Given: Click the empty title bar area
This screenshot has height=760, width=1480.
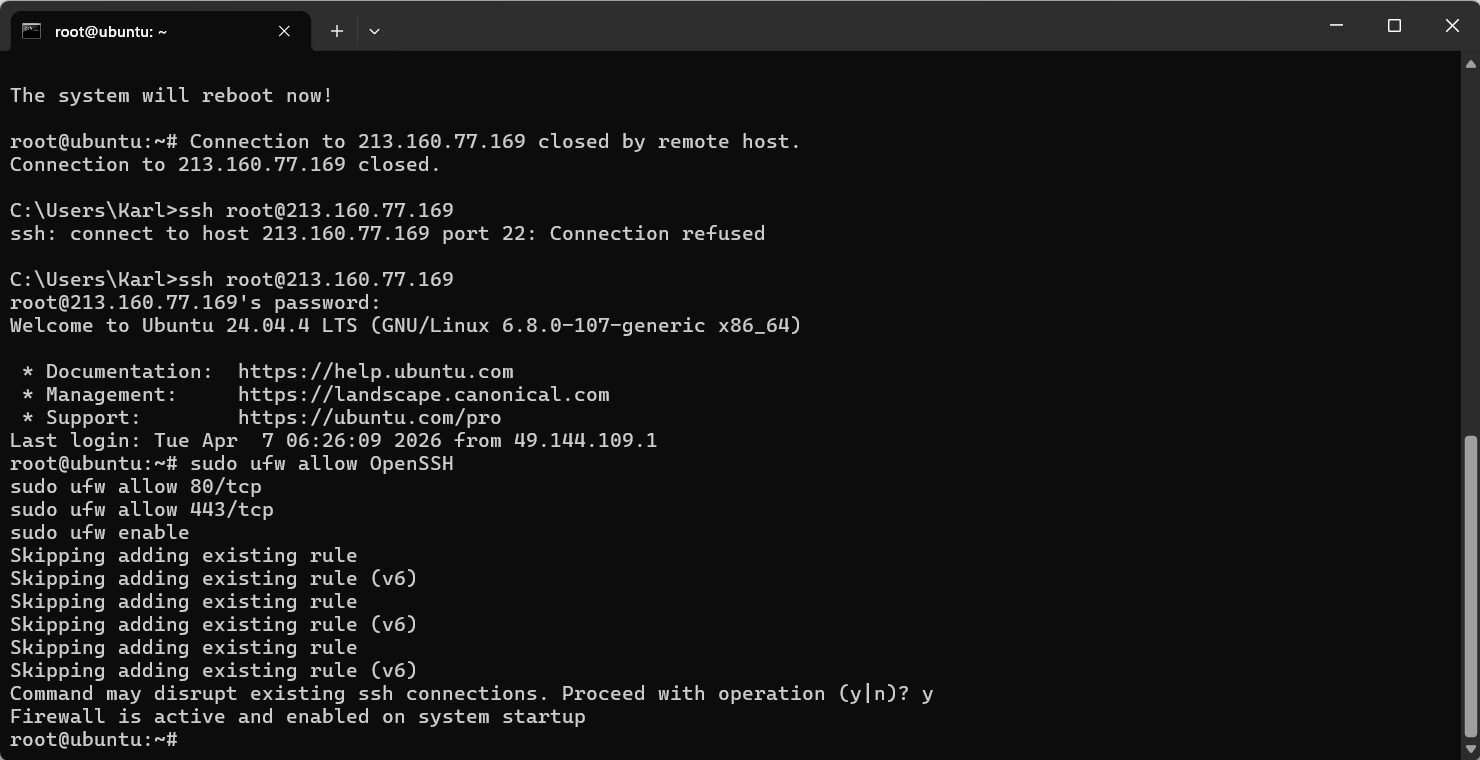Looking at the screenshot, I should (850, 26).
